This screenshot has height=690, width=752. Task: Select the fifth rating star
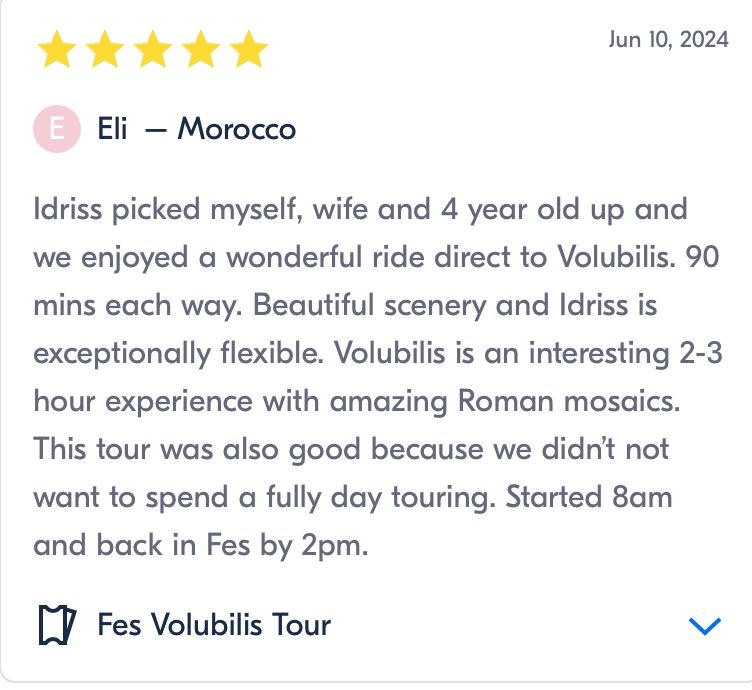(249, 49)
